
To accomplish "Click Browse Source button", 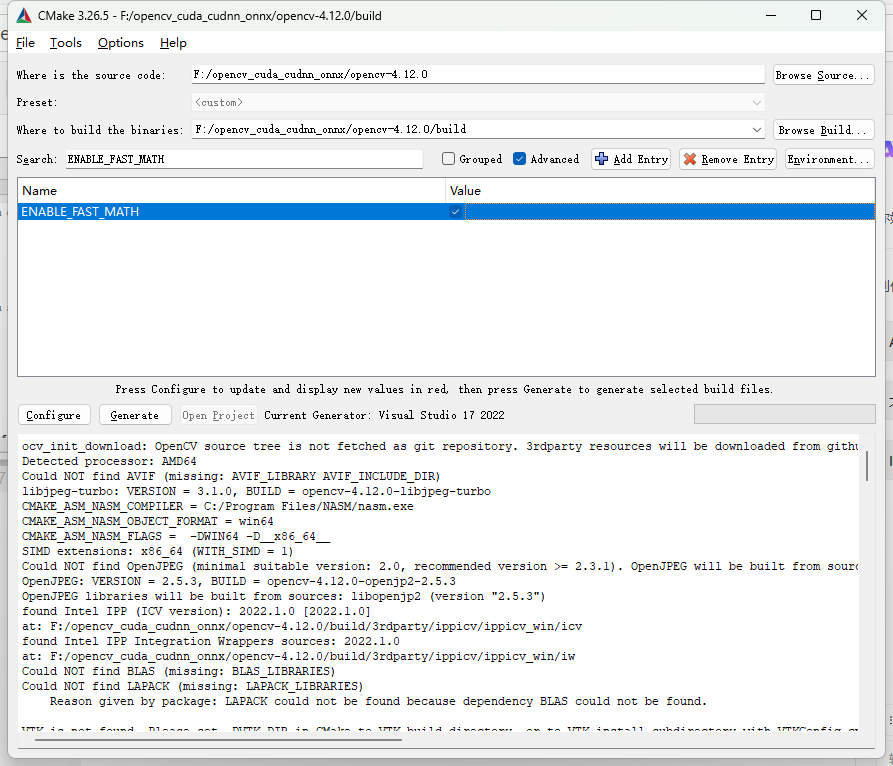I will (823, 75).
